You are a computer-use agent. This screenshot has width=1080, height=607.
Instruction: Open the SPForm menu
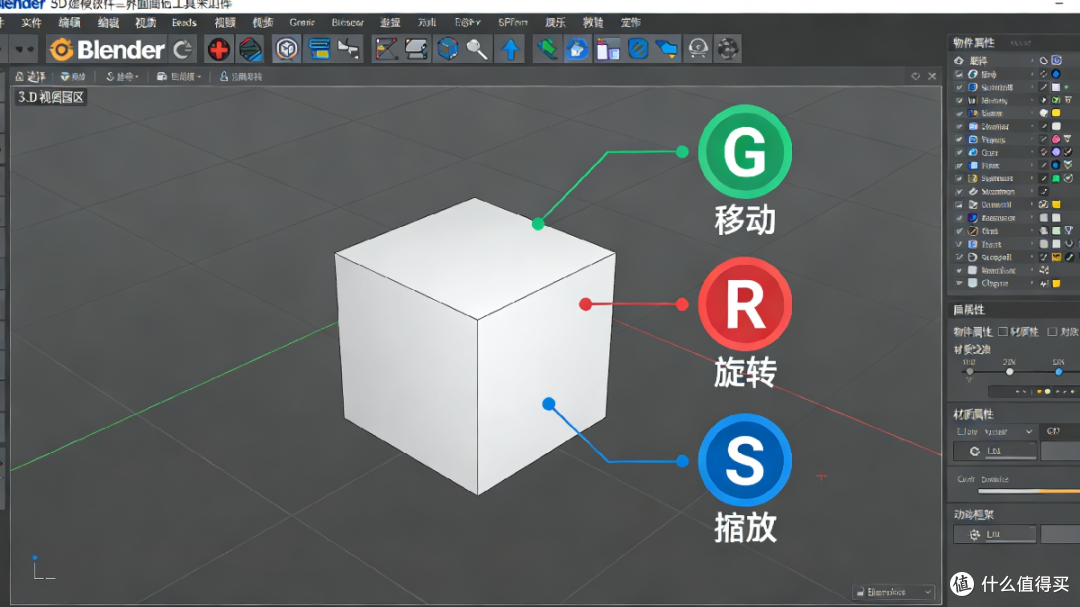[512, 23]
